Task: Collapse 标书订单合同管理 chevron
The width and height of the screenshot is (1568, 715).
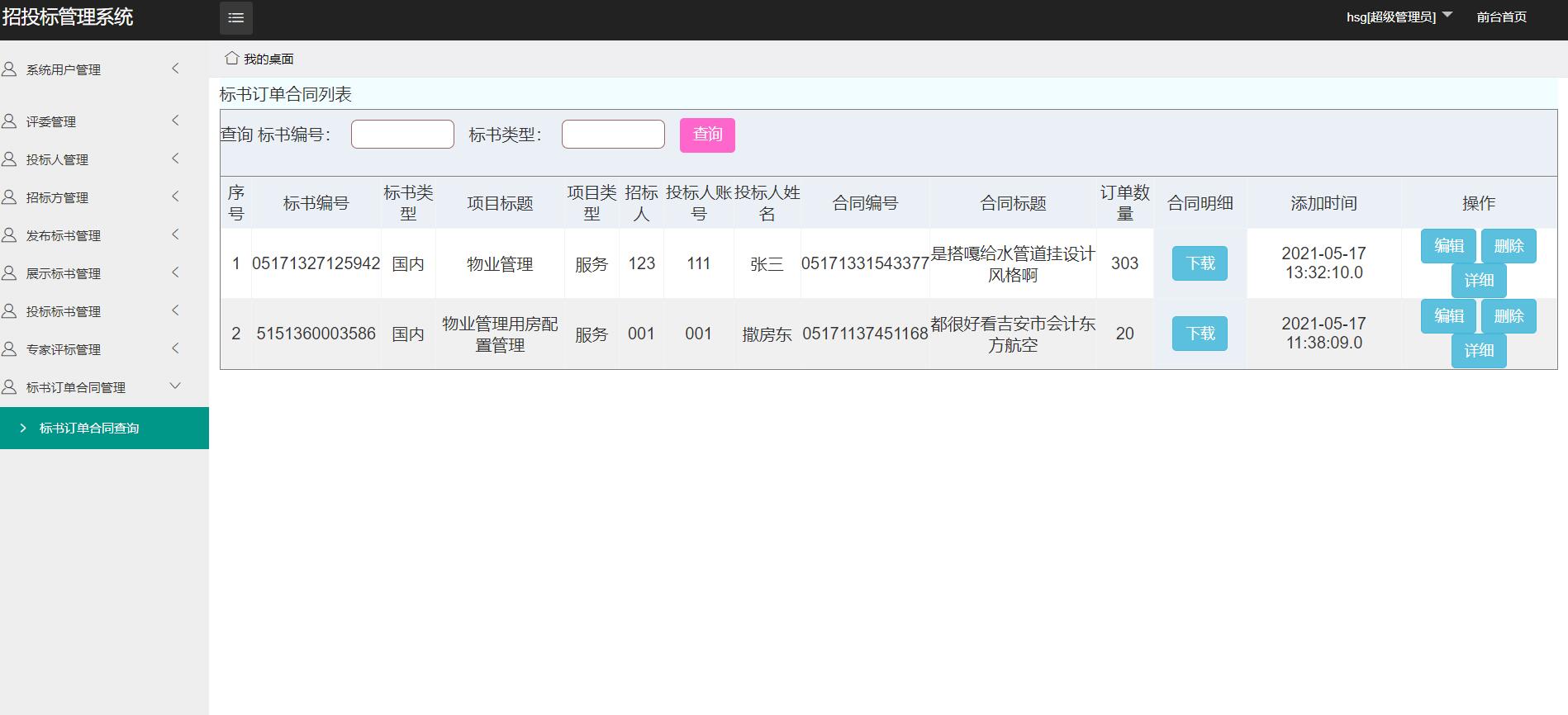Action: pos(175,386)
